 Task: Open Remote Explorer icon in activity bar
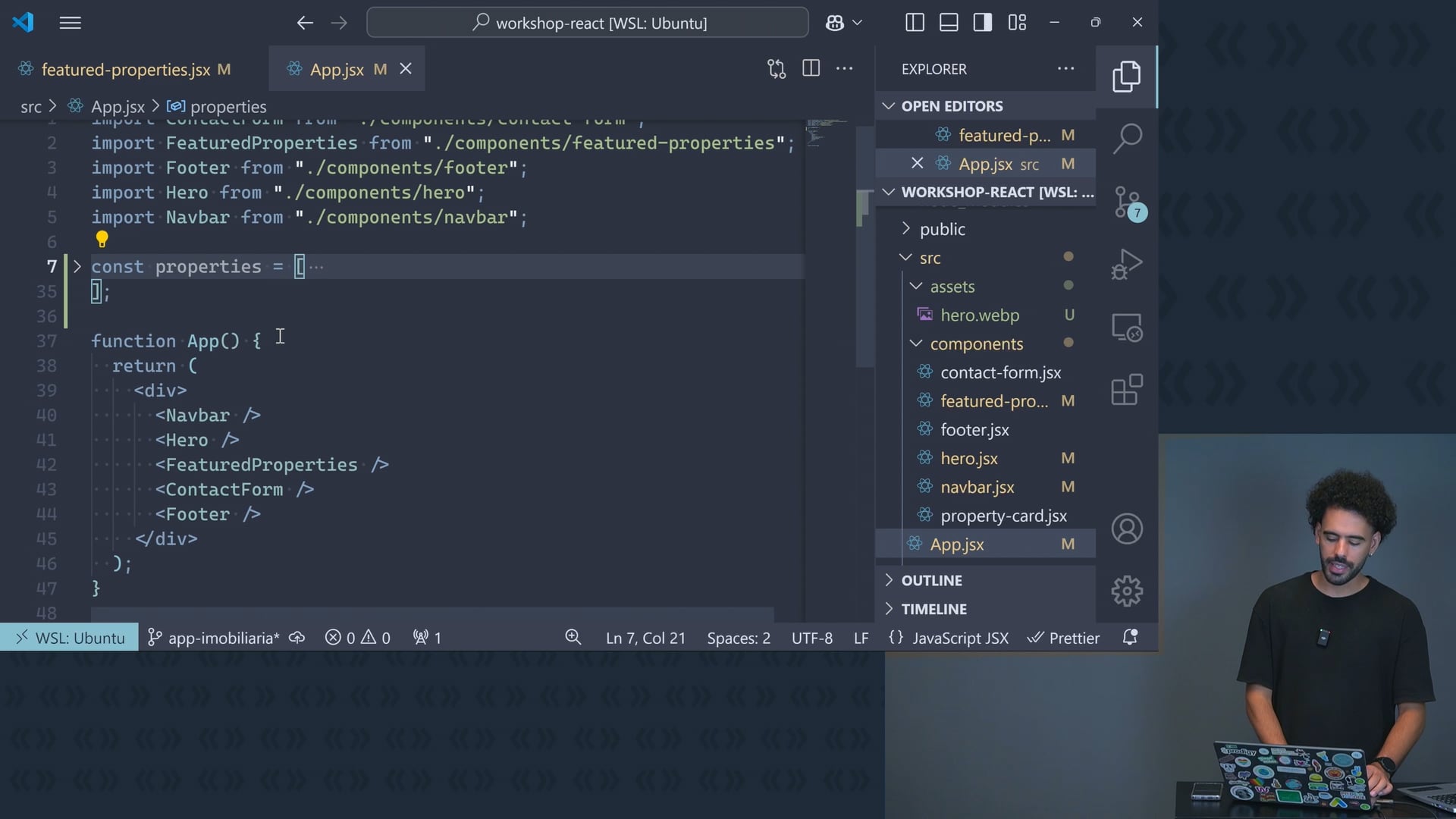tap(1127, 328)
